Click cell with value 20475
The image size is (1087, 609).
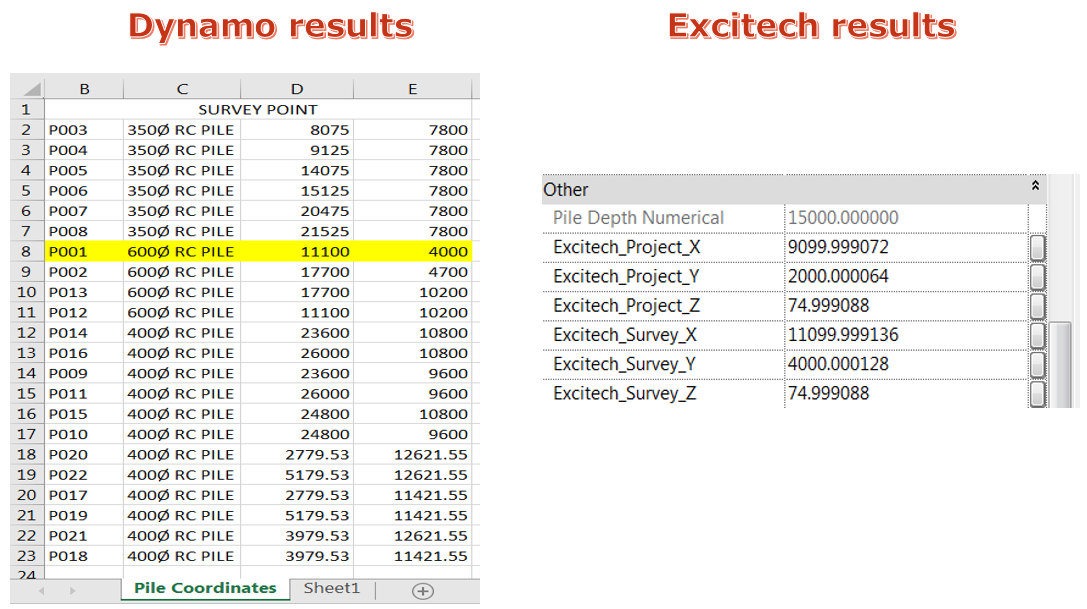pyautogui.click(x=297, y=211)
